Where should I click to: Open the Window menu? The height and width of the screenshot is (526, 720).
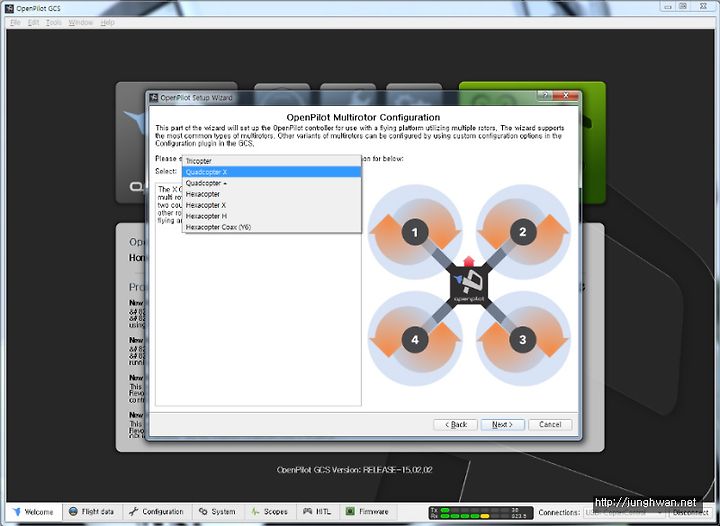click(x=81, y=22)
